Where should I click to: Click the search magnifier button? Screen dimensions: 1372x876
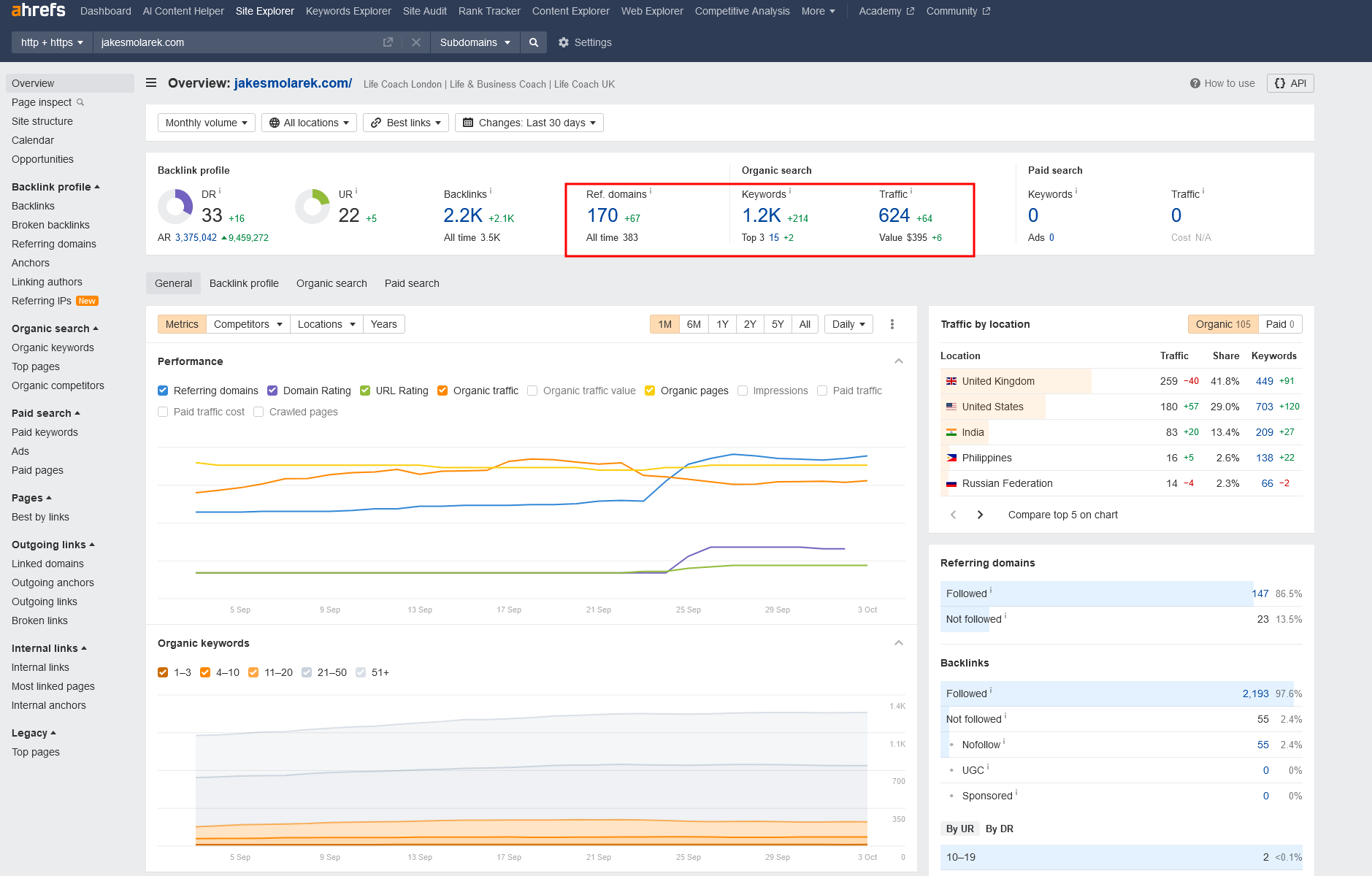tap(534, 42)
